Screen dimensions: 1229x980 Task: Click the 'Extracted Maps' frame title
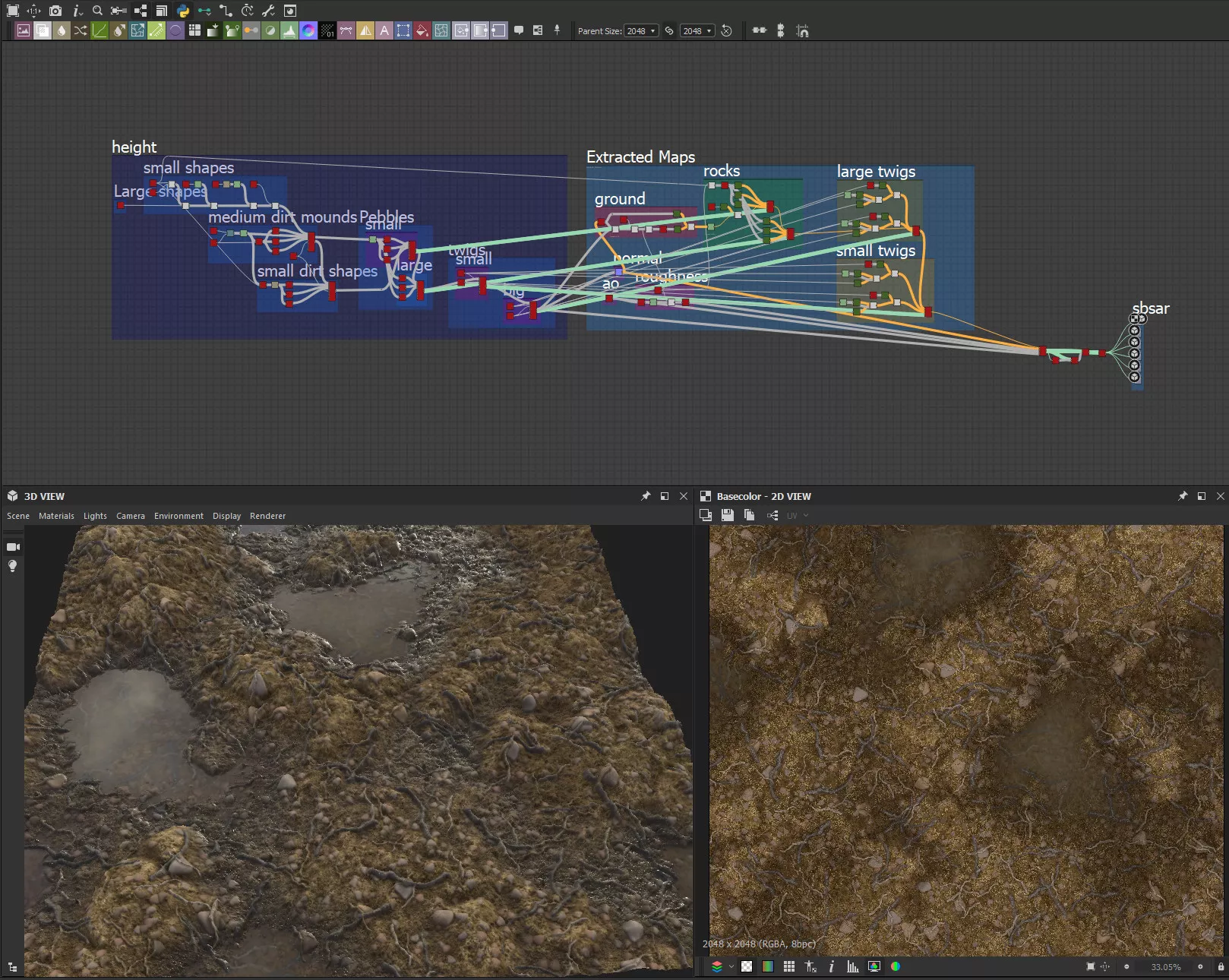click(640, 157)
